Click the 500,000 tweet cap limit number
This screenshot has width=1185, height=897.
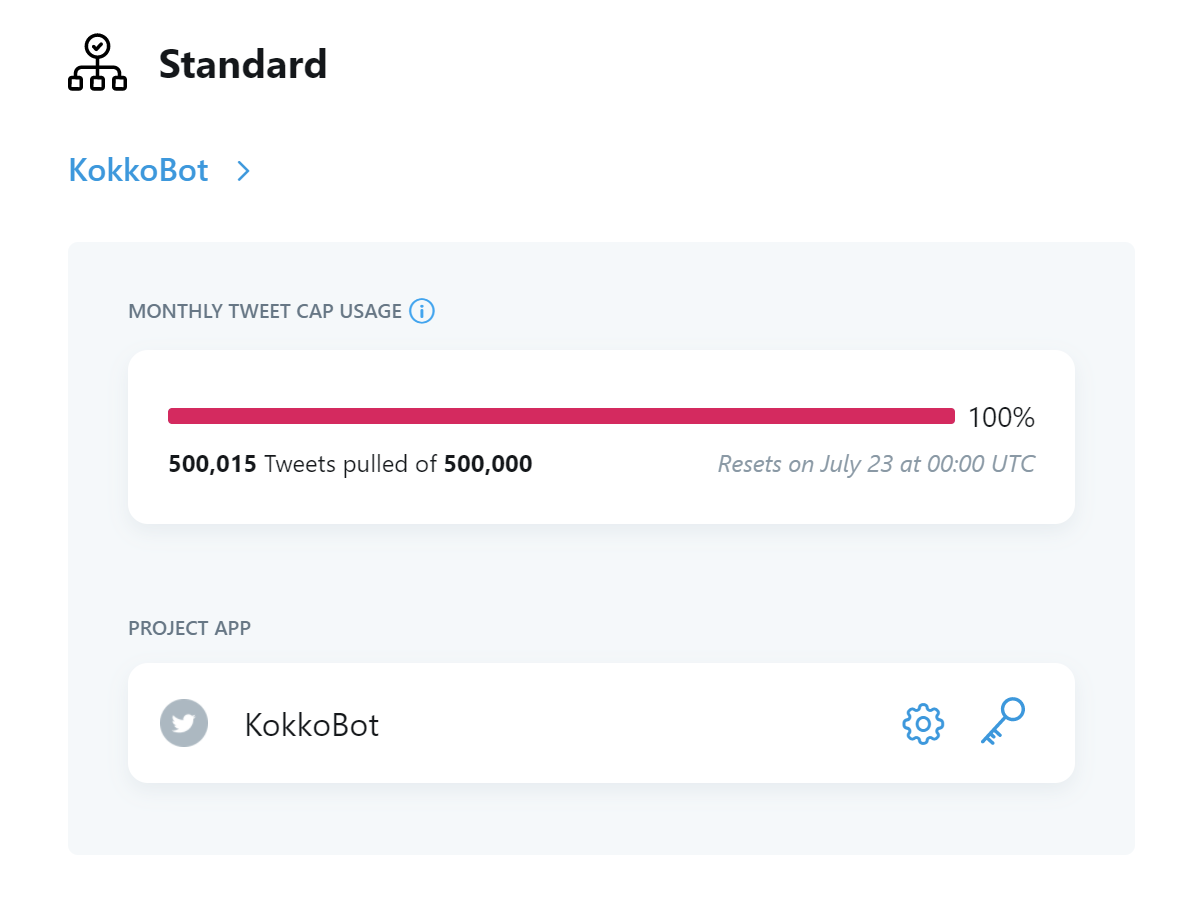488,464
